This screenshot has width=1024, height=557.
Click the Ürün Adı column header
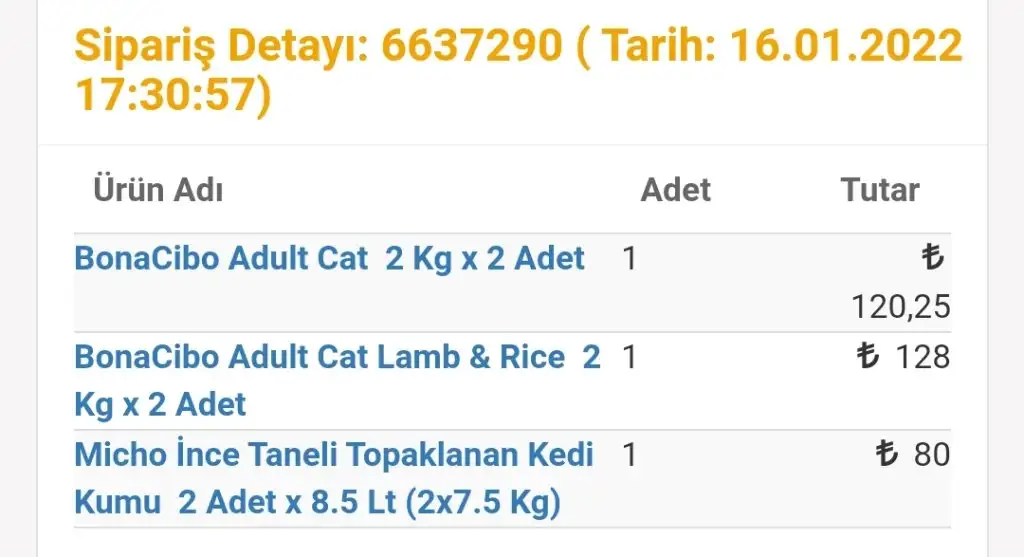(158, 189)
